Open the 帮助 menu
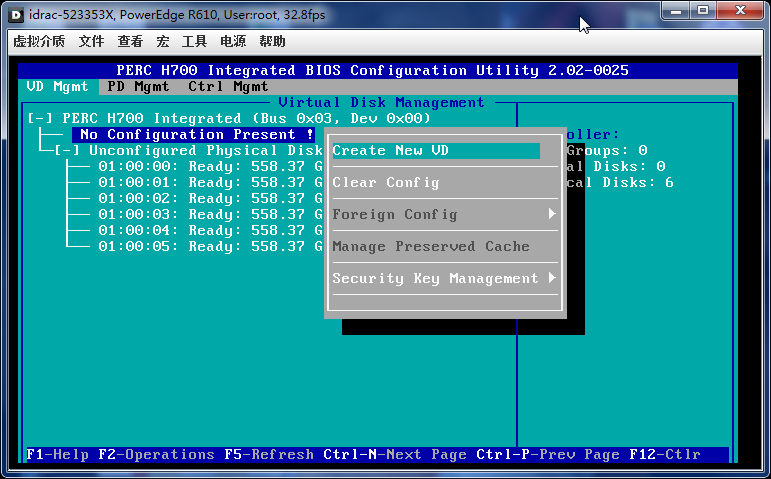This screenshot has width=771, height=479. pyautogui.click(x=272, y=41)
